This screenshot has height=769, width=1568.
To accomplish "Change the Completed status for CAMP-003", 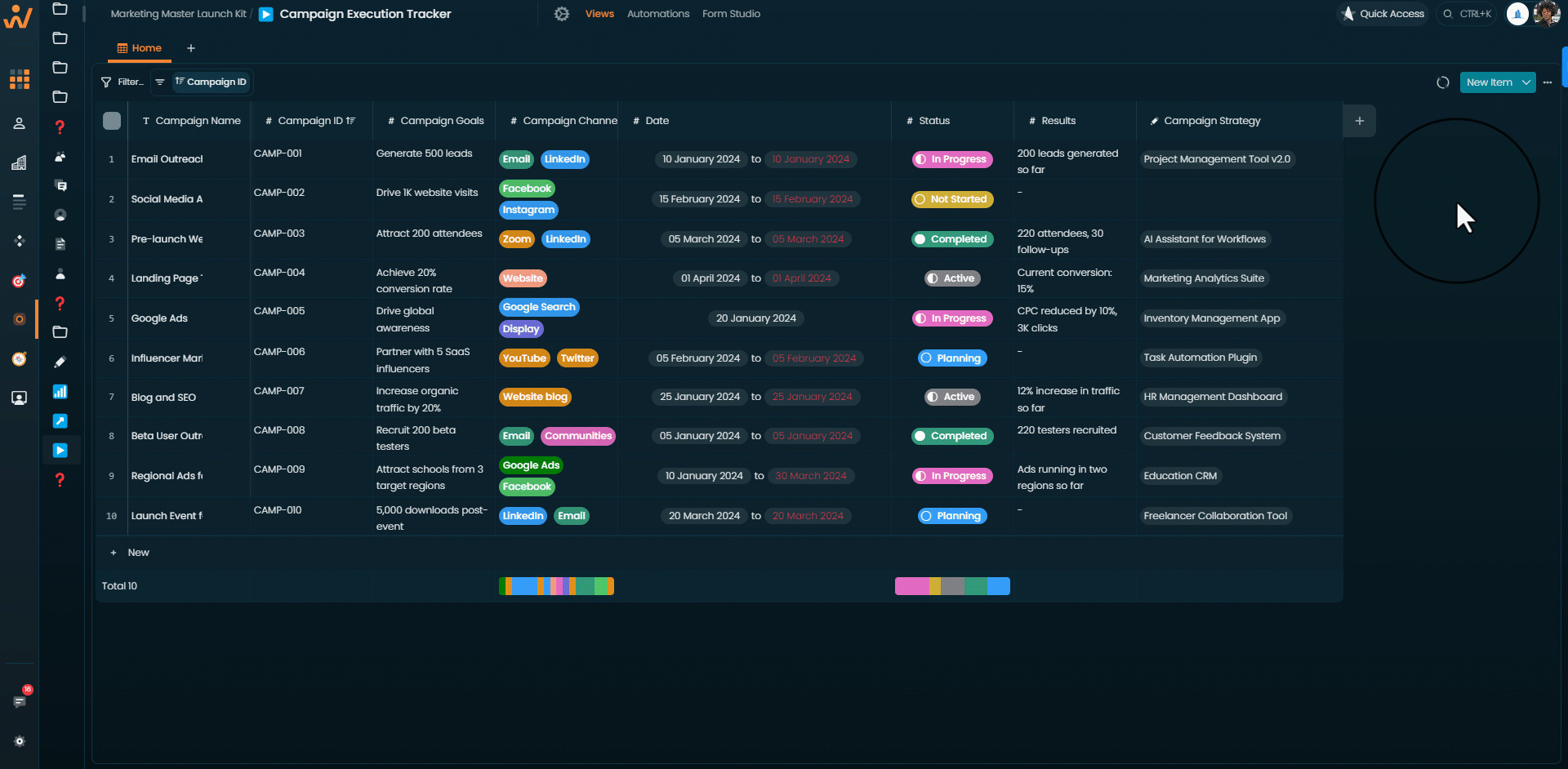I will tap(952, 239).
